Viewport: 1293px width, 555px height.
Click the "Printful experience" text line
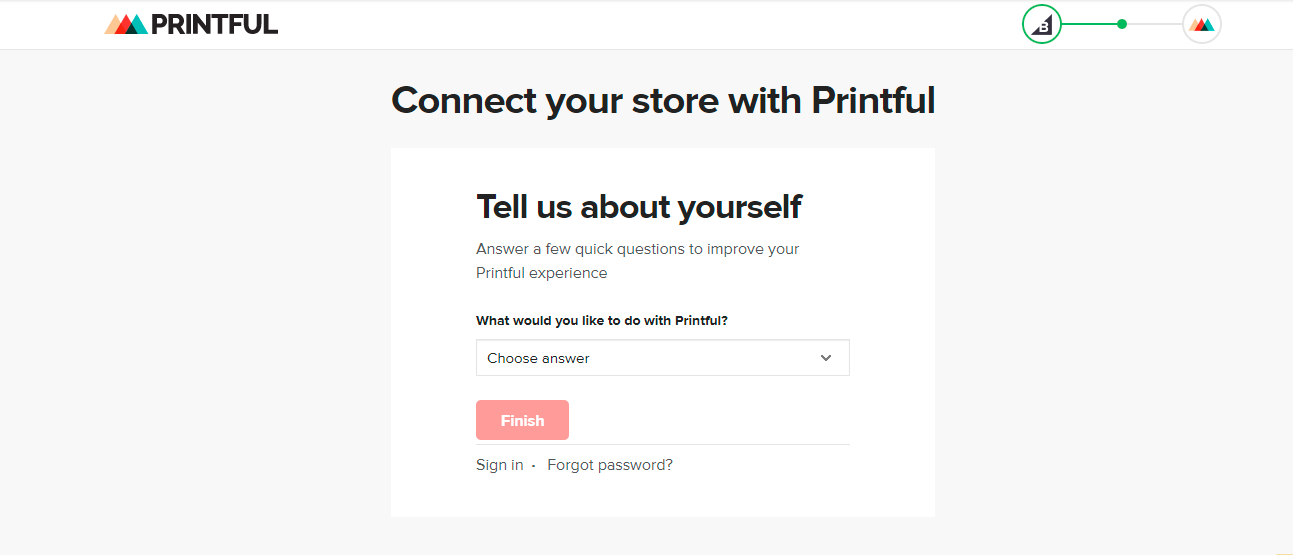[x=541, y=273]
